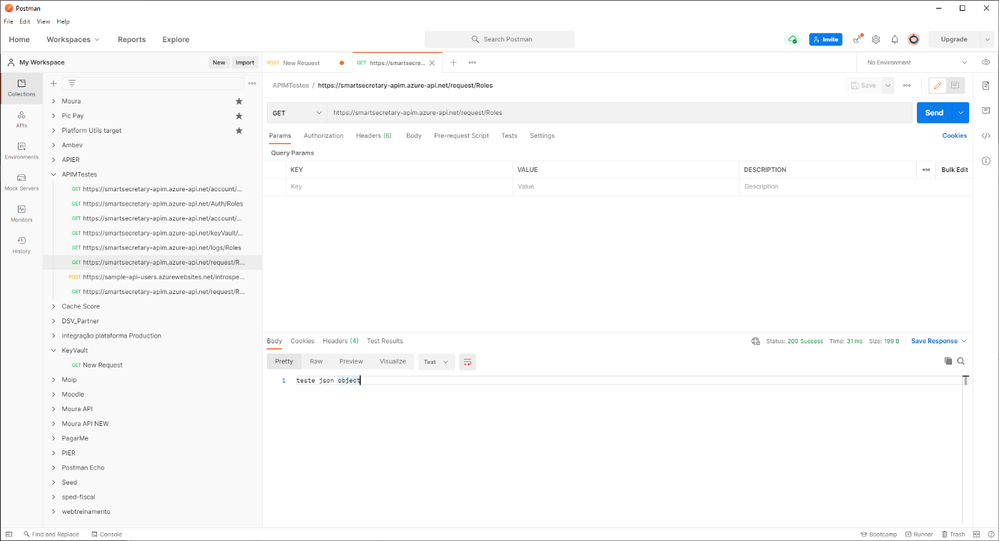Open the APIs sidebar panel
The height and width of the screenshot is (541, 999).
tap(22, 119)
